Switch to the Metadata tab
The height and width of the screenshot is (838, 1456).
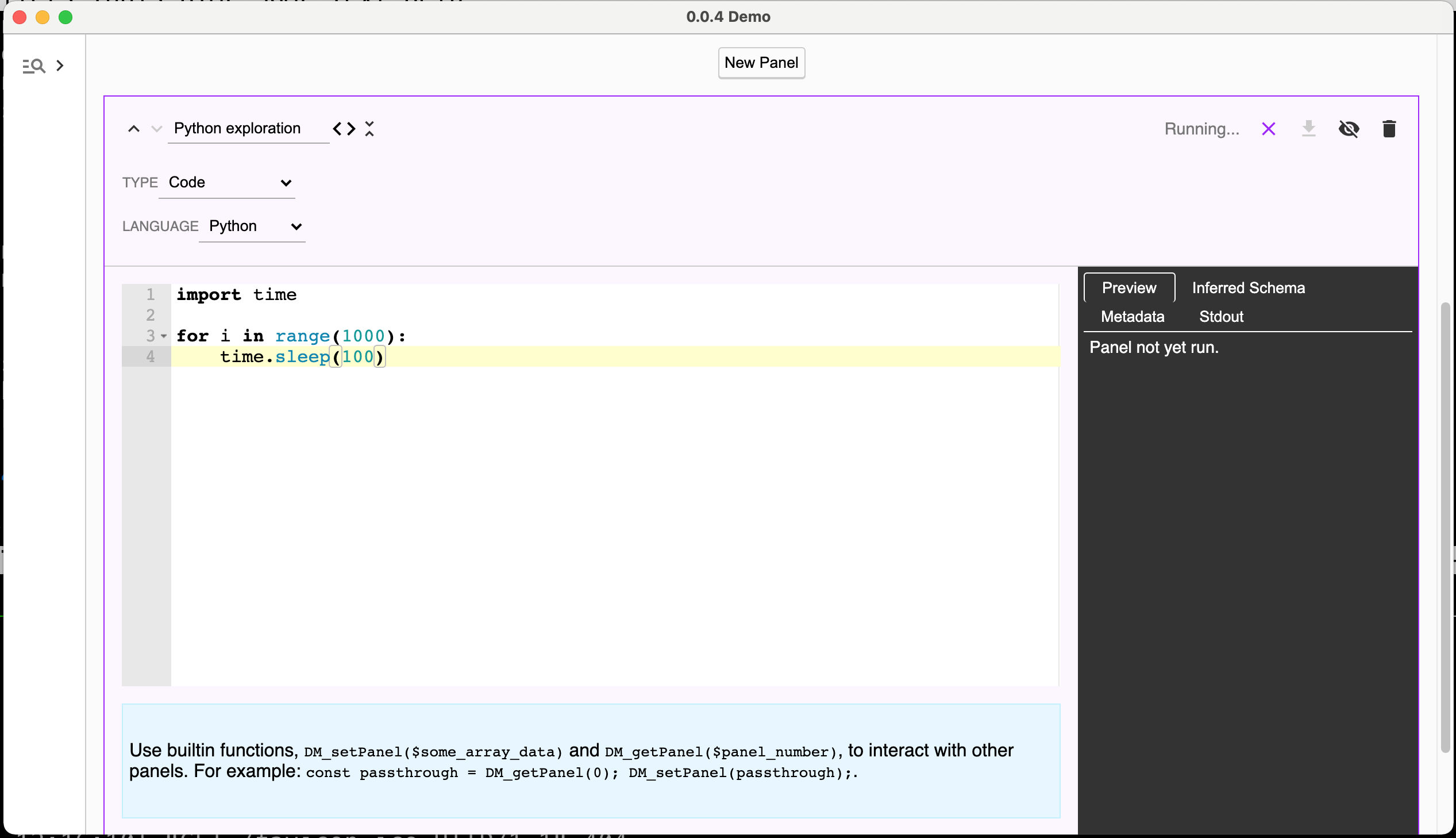point(1132,317)
